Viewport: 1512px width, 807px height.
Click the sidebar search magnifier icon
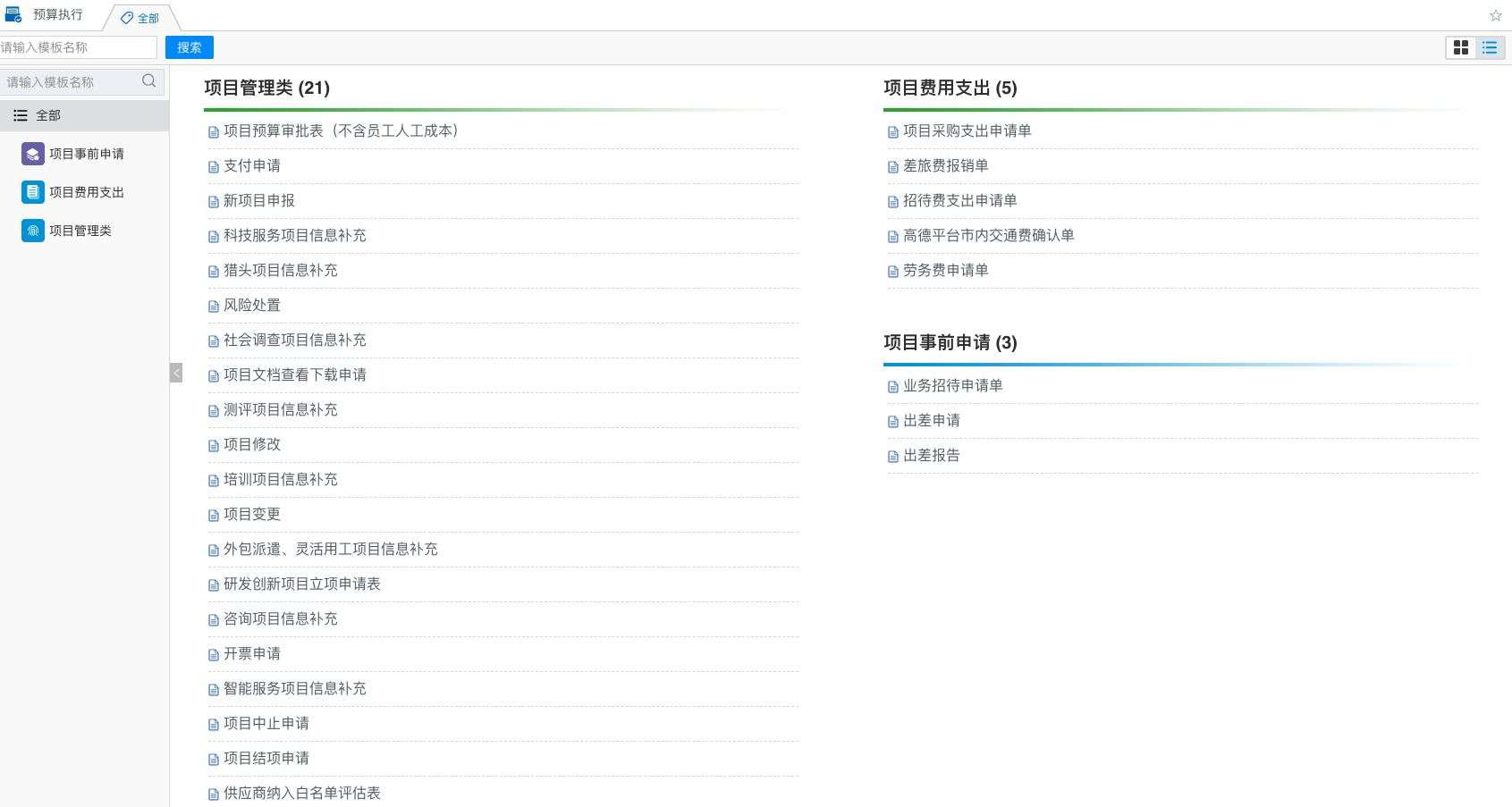[x=149, y=81]
